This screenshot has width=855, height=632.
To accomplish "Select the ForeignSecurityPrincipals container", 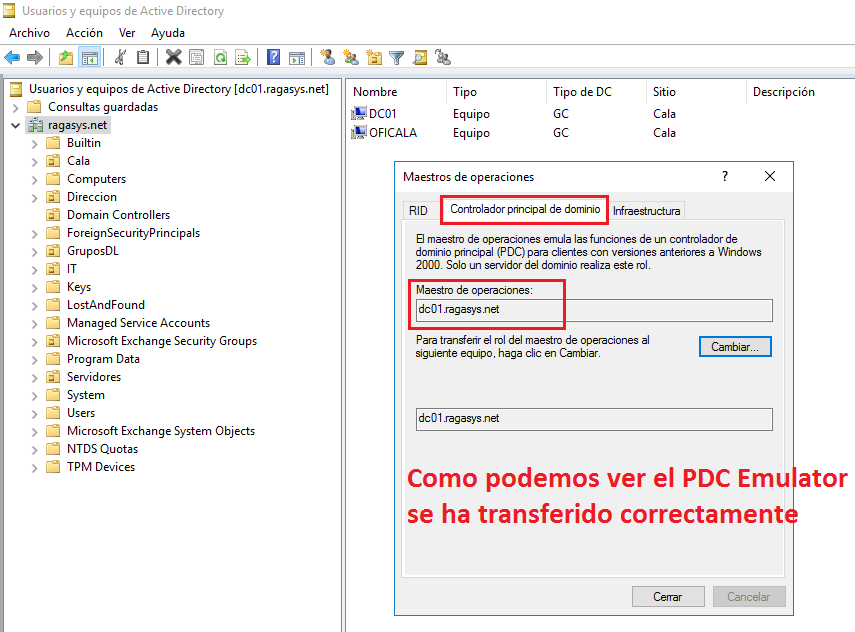I will click(133, 233).
